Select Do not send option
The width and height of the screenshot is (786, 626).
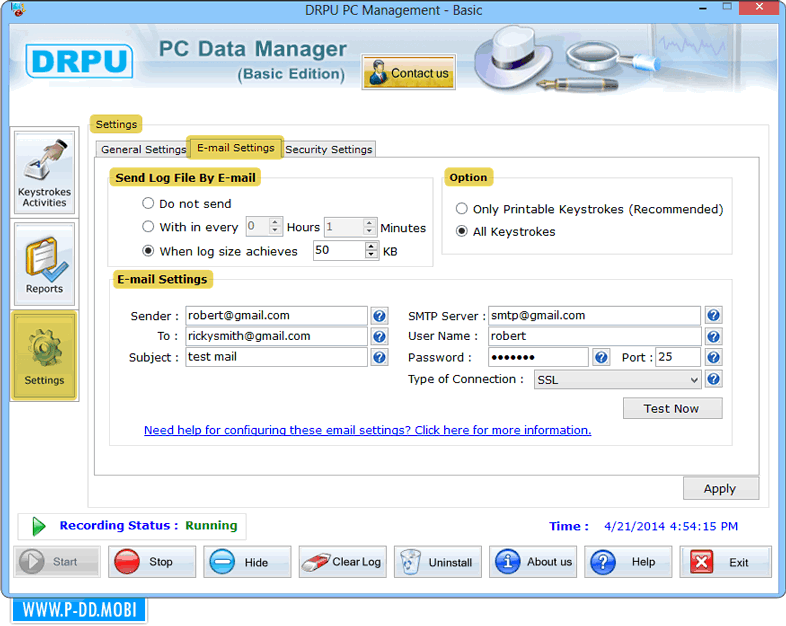pos(148,203)
